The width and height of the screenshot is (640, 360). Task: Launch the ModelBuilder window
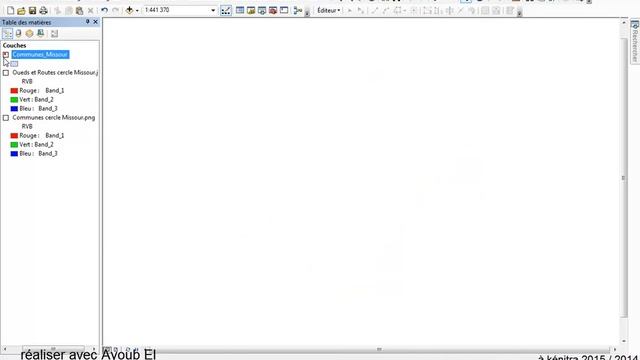point(298,10)
